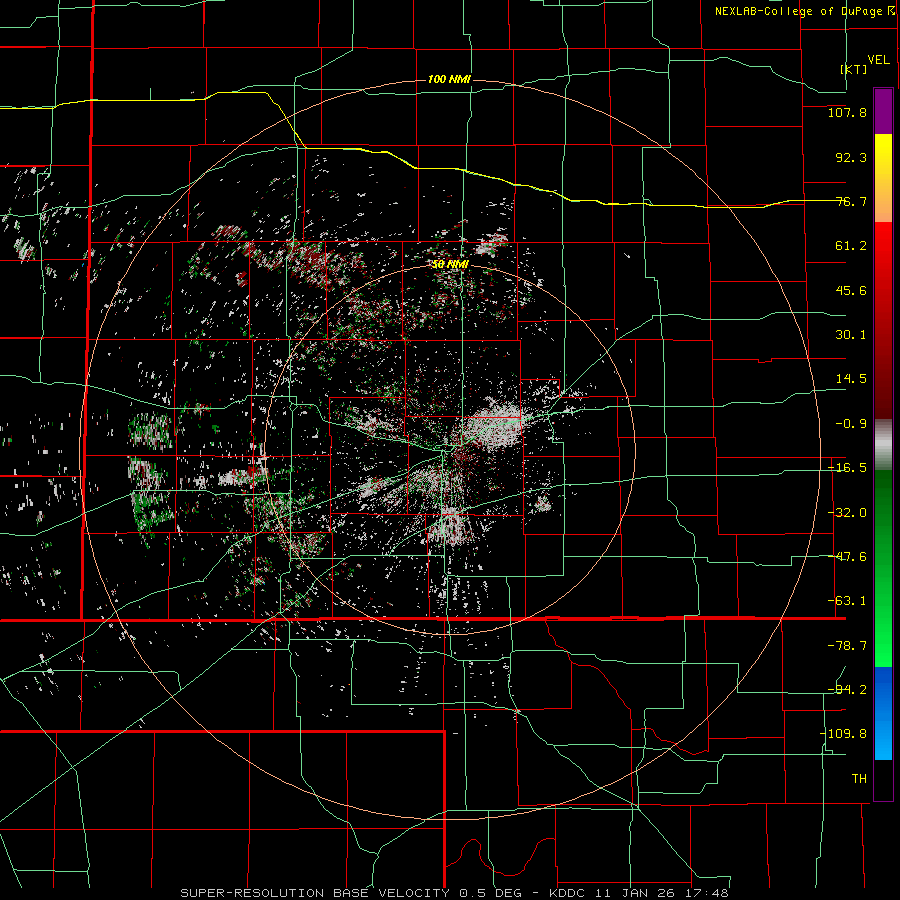Click the -109.8 legend value
The height and width of the screenshot is (900, 900).
point(843,734)
